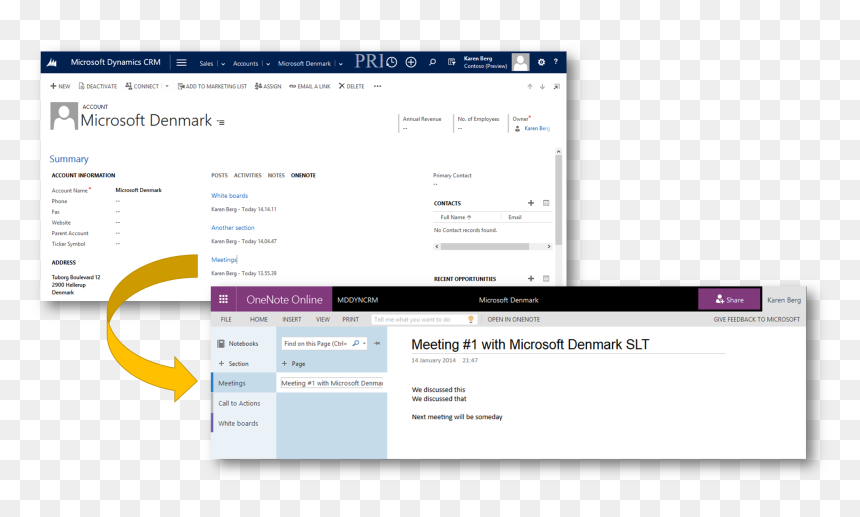
Task: Open the recently viewed clock icon
Action: 391,63
